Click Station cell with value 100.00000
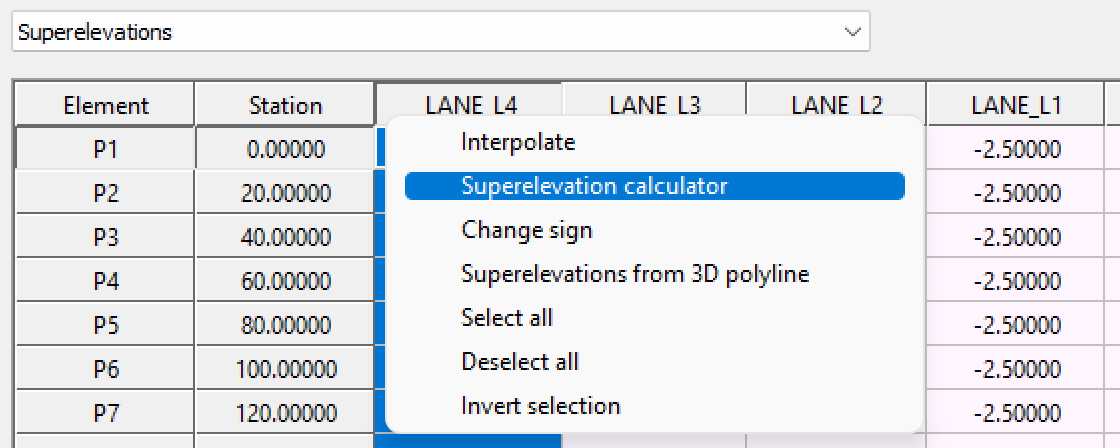 (286, 369)
